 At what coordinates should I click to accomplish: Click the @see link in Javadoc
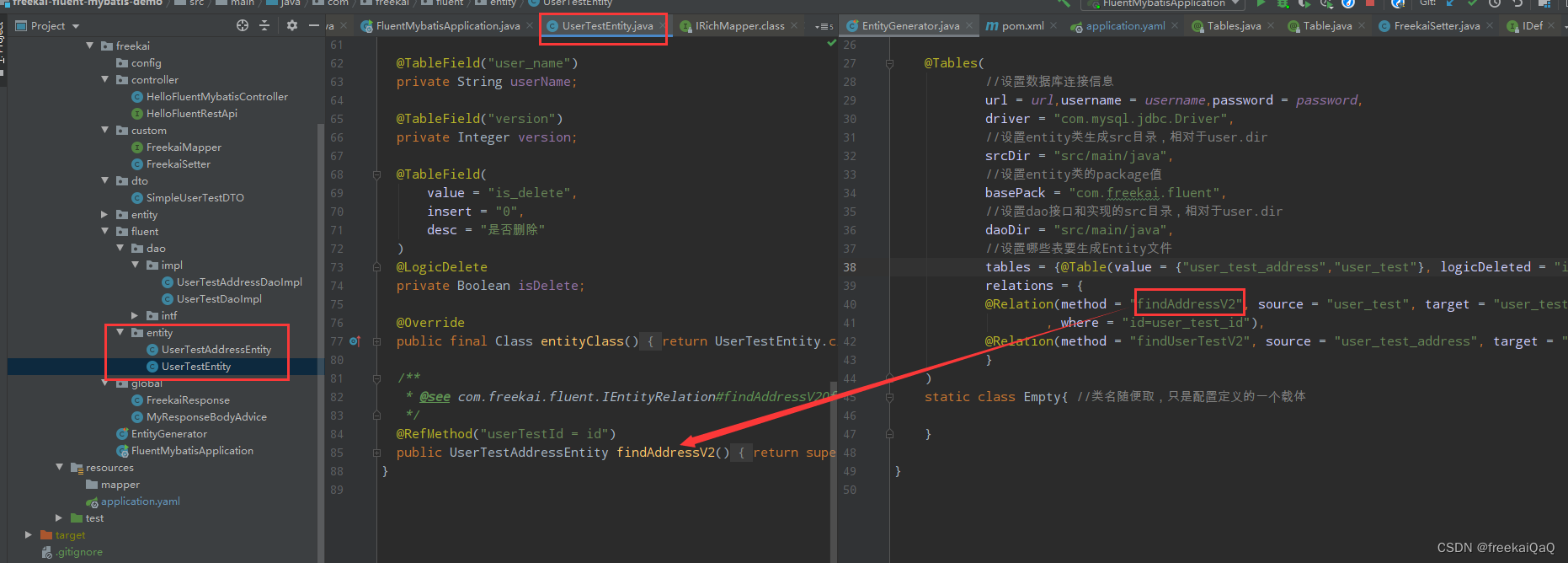(x=435, y=397)
